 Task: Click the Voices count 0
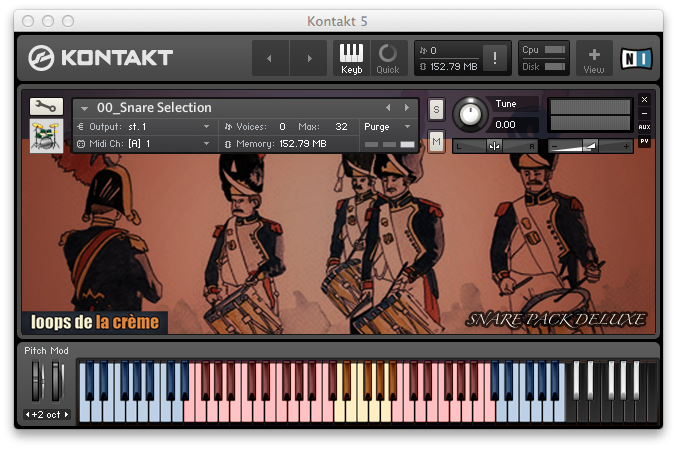coord(282,127)
